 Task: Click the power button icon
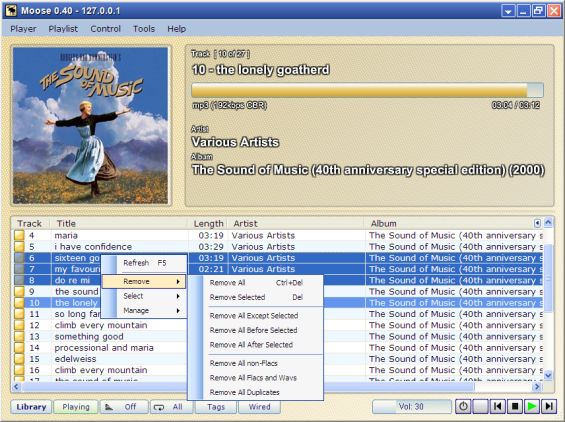(x=463, y=407)
